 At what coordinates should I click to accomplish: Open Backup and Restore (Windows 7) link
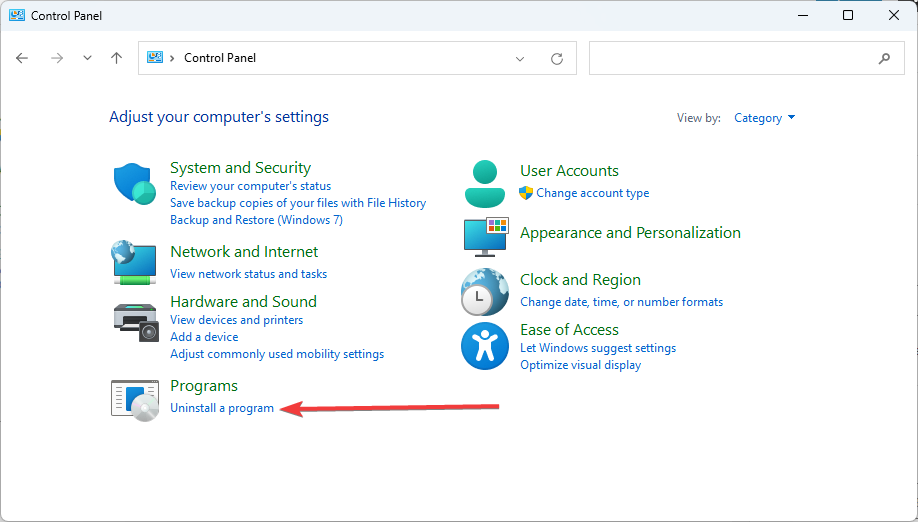coord(256,219)
